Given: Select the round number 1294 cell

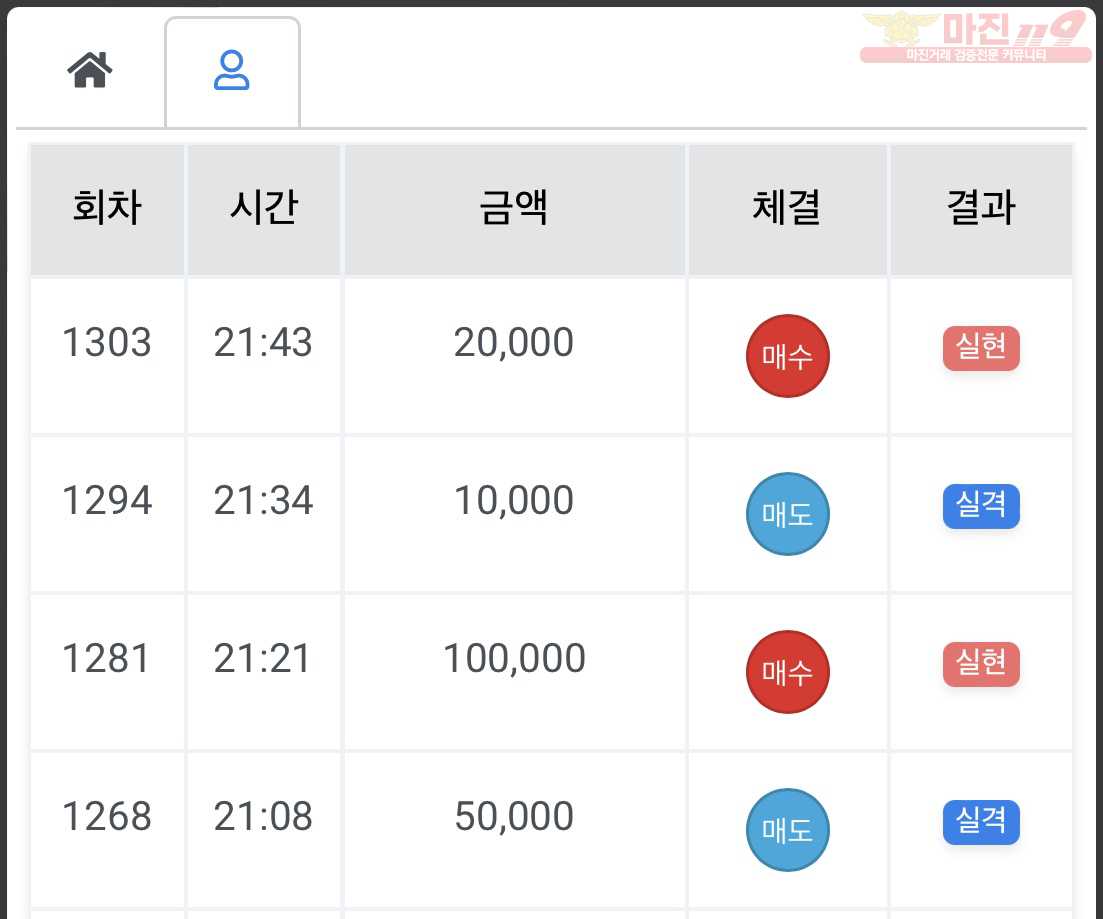Looking at the screenshot, I should [108, 514].
